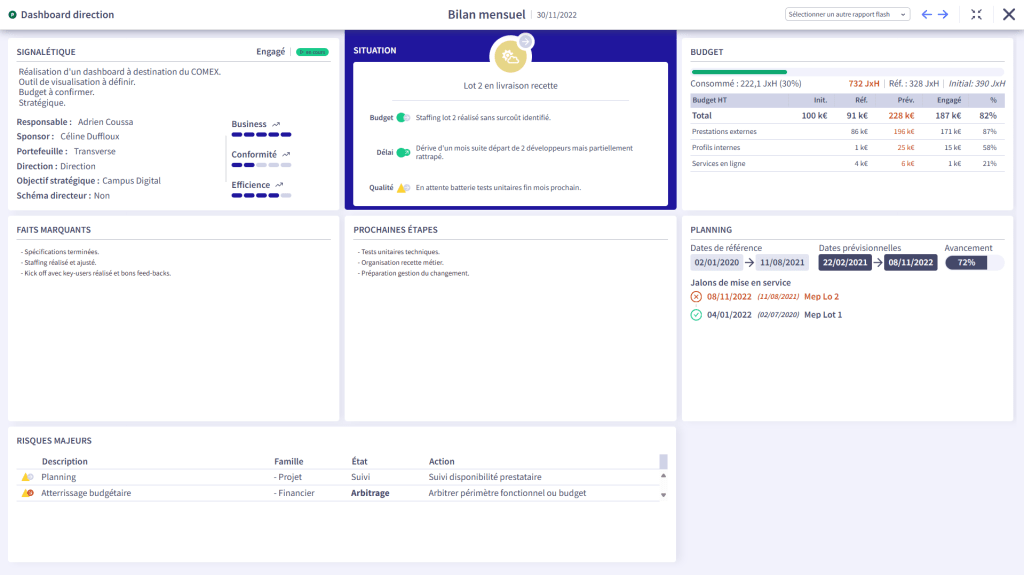Screen dimensions: 1024x575
Task: Click the Planning risk warning icon
Action: [27, 477]
